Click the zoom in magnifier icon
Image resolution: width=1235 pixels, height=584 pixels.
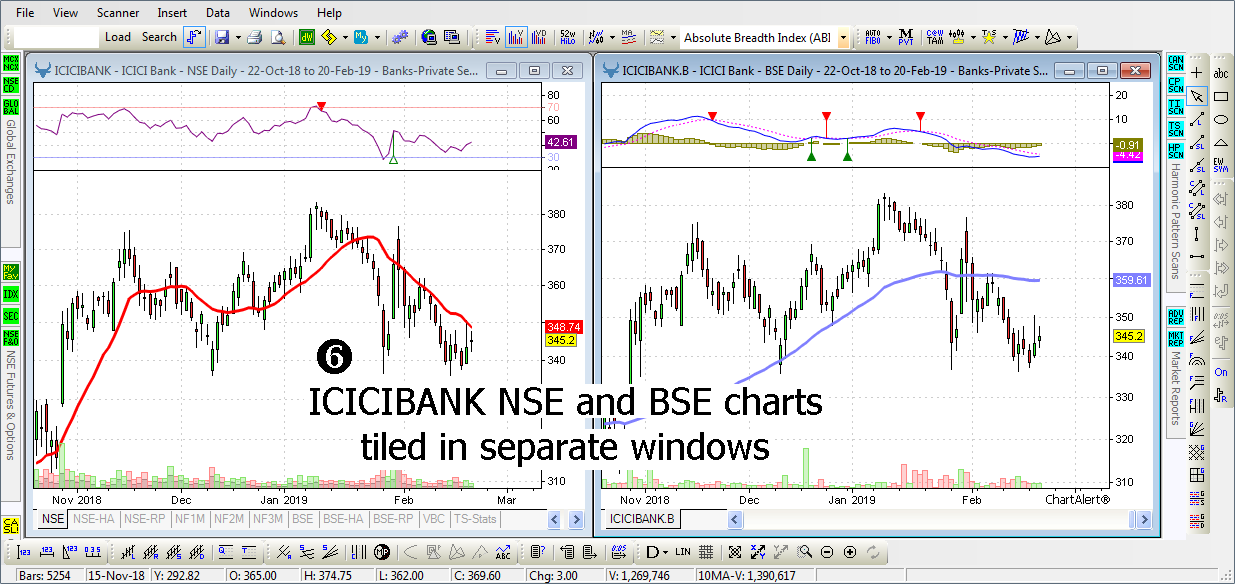pyautogui.click(x=806, y=552)
